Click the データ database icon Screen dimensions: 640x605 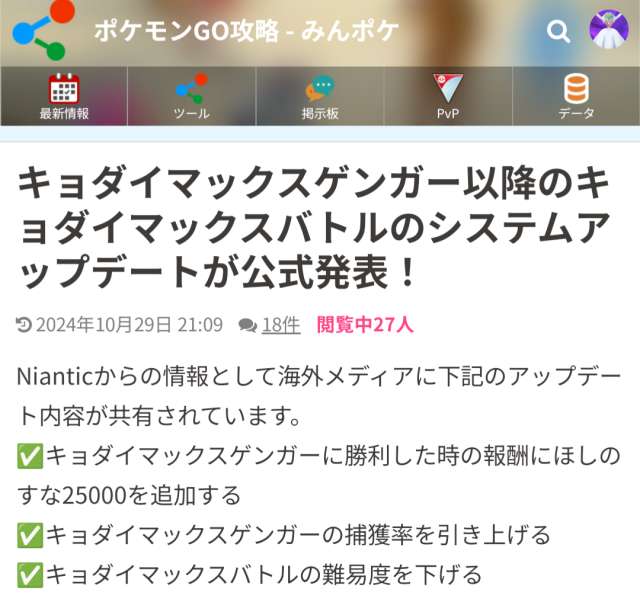tap(576, 88)
